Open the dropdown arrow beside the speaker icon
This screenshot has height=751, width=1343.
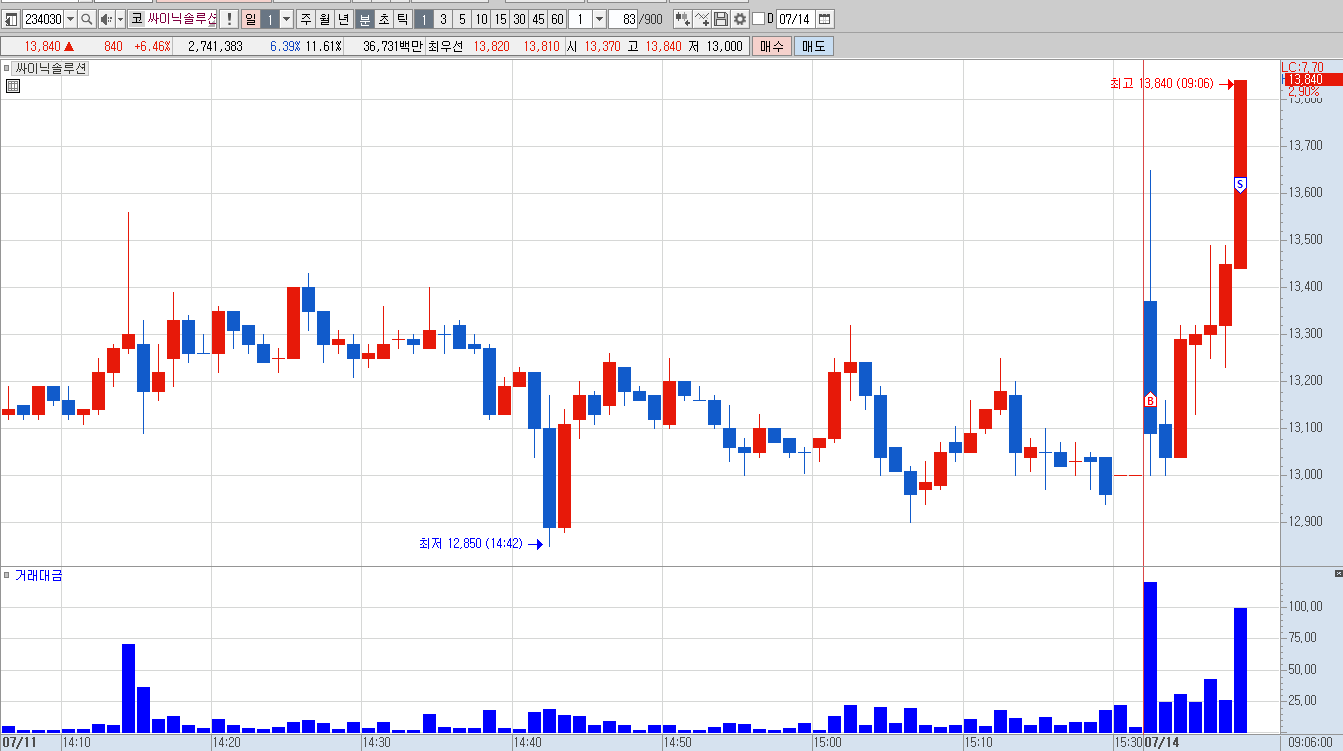(121, 19)
